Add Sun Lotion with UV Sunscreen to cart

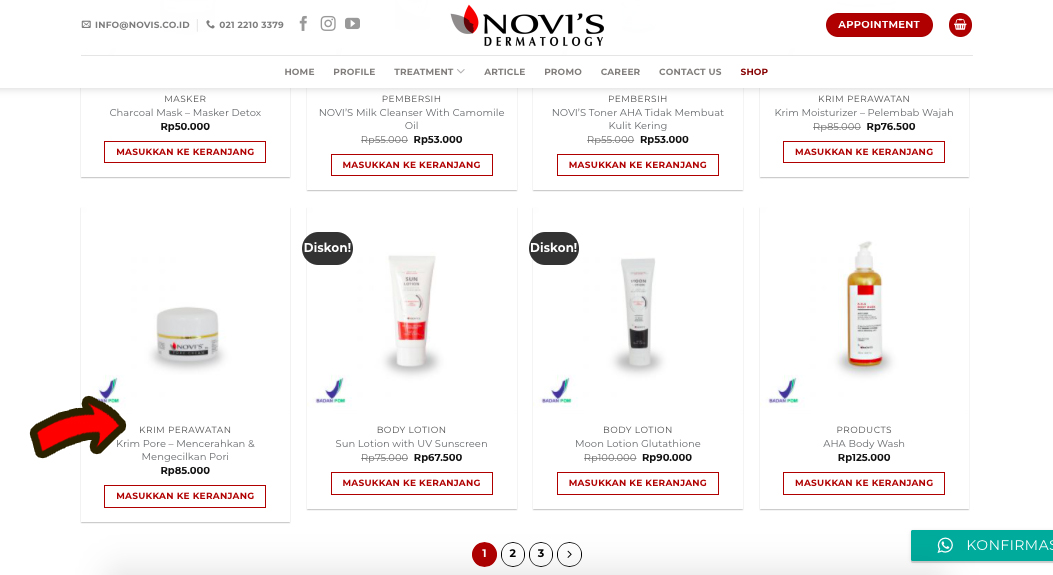412,483
